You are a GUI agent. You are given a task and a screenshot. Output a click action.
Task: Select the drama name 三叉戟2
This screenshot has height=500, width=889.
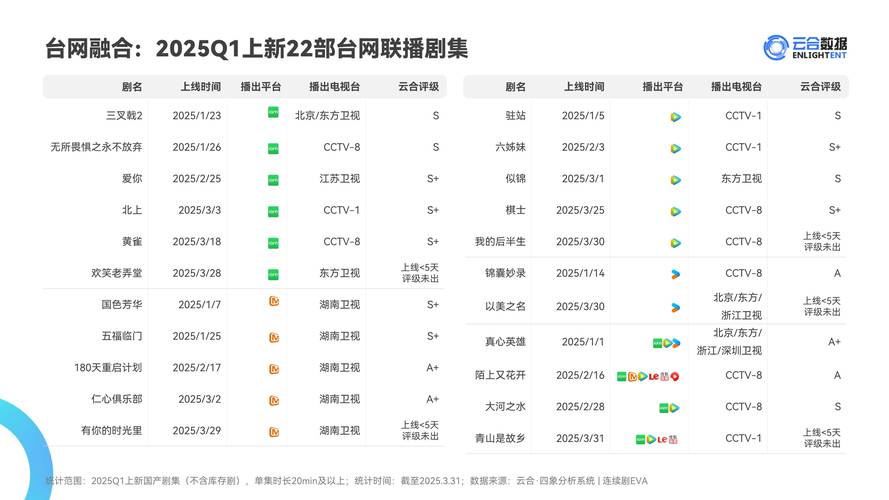pyautogui.click(x=124, y=116)
